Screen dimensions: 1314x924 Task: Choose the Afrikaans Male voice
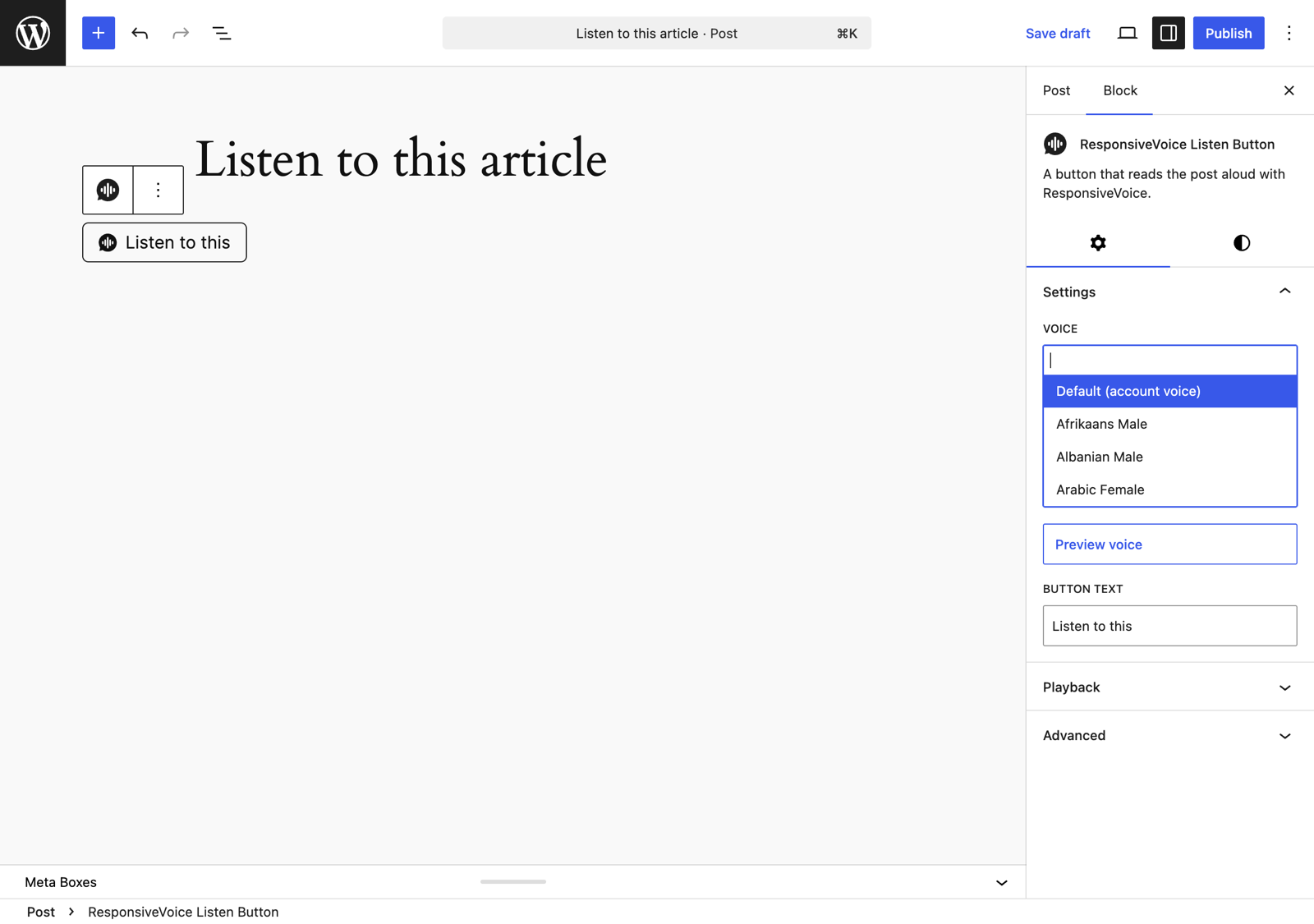[x=1169, y=424]
